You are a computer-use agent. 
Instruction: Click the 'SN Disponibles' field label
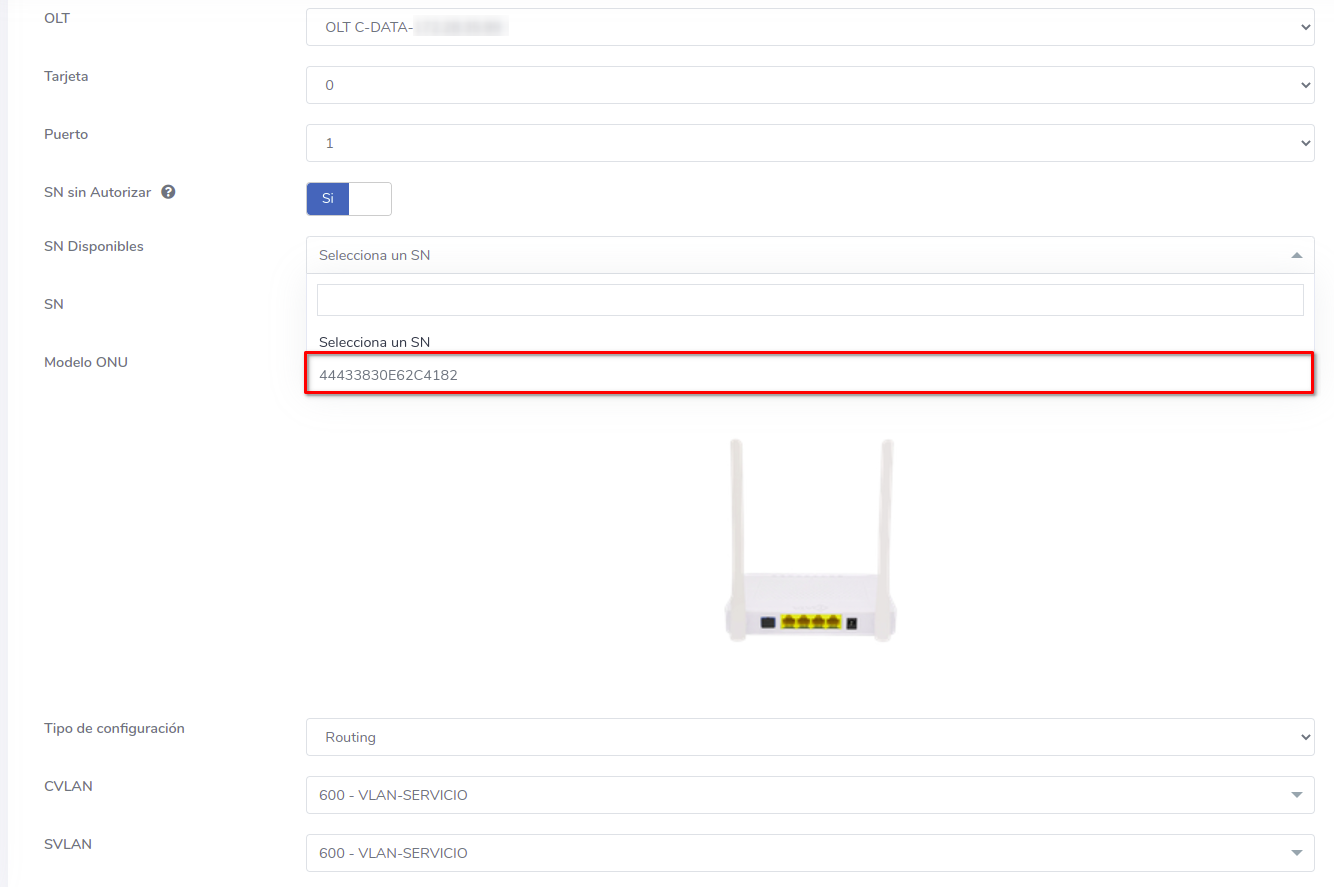coord(94,246)
